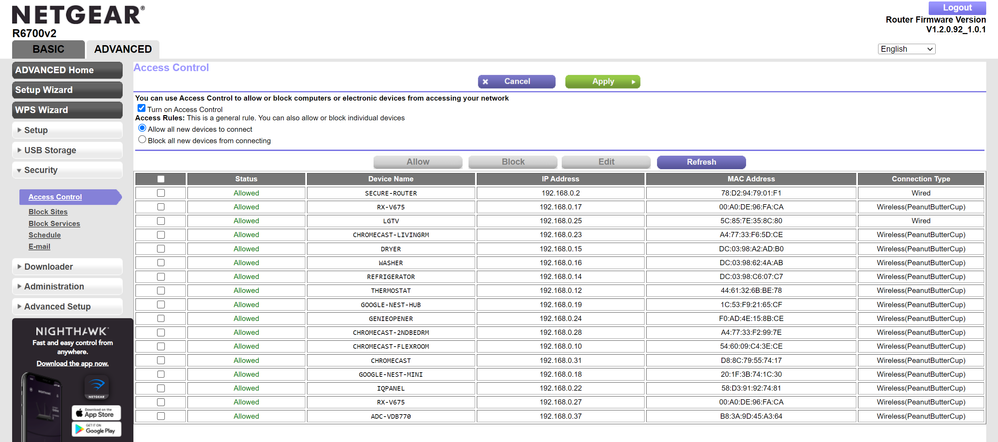Toggle the Turn on Access Control checkbox
The height and width of the screenshot is (442, 998).
(141, 109)
